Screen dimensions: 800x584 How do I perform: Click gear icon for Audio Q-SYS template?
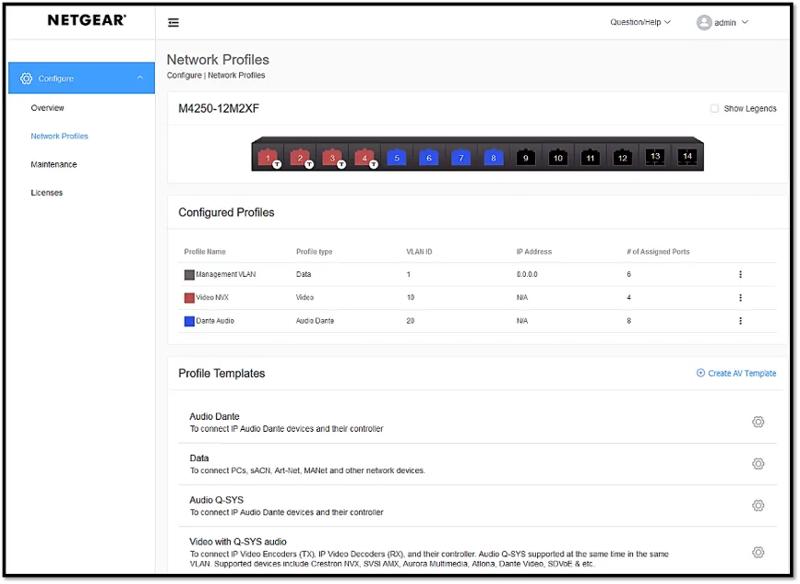758,505
